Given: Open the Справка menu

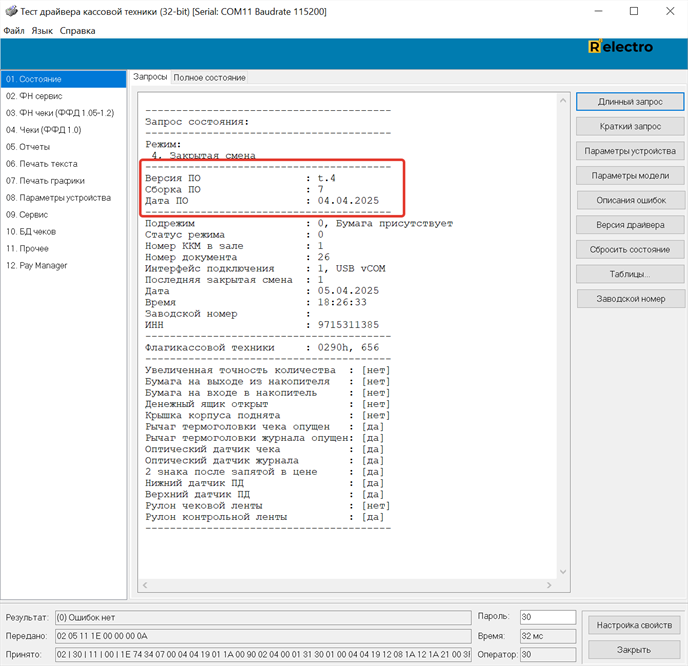Looking at the screenshot, I should click(78, 31).
